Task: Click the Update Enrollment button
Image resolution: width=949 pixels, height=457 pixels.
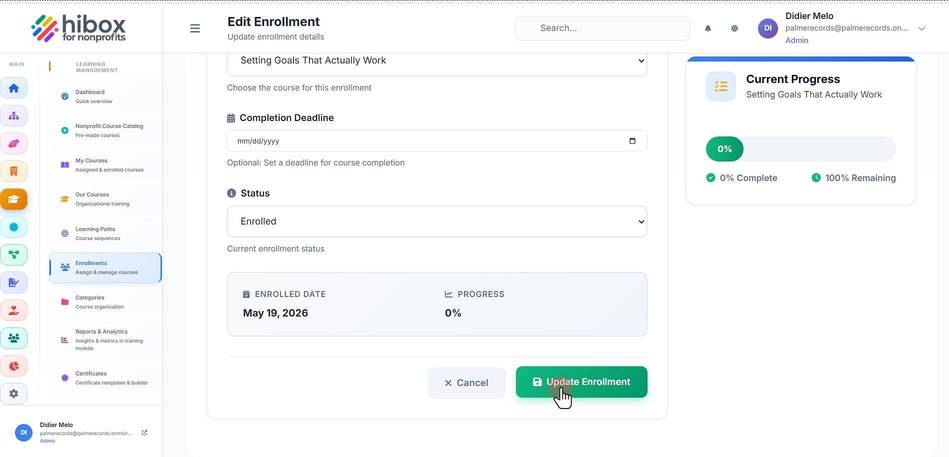Action: click(x=582, y=382)
